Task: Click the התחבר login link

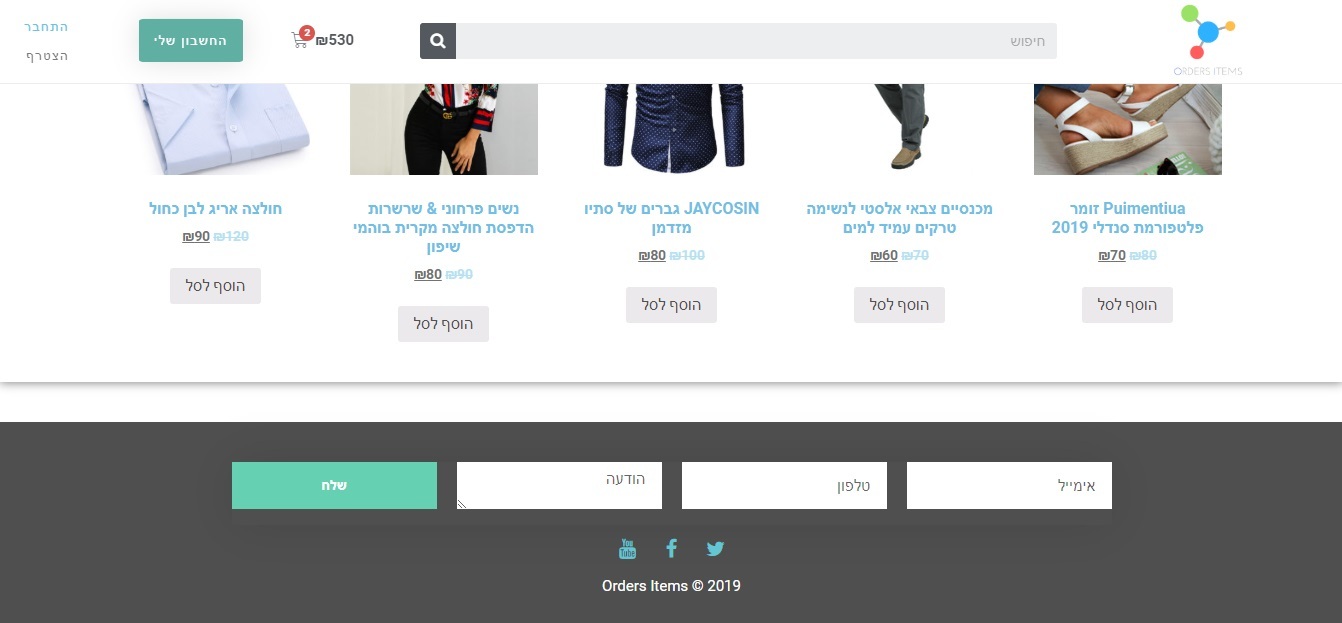Action: [x=47, y=26]
